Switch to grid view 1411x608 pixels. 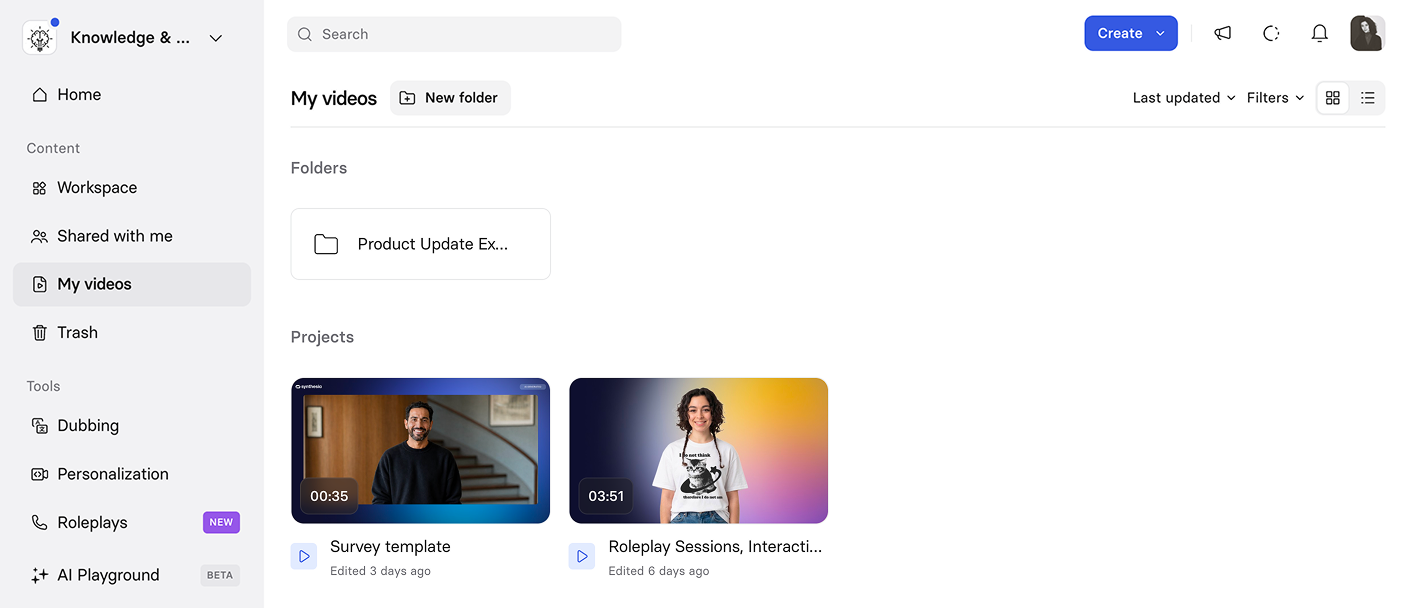click(1332, 98)
